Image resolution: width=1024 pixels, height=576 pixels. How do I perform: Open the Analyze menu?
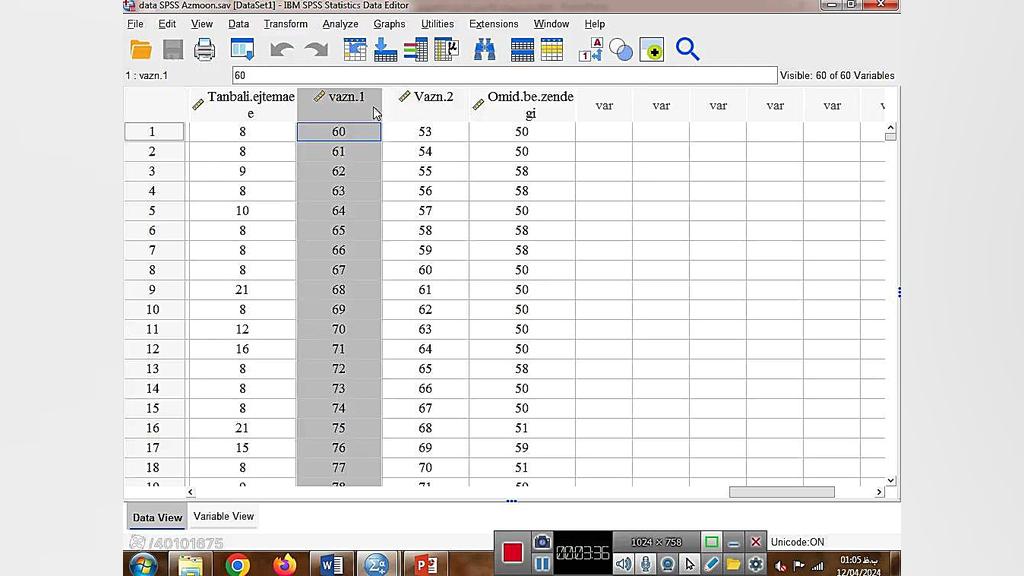click(x=340, y=24)
